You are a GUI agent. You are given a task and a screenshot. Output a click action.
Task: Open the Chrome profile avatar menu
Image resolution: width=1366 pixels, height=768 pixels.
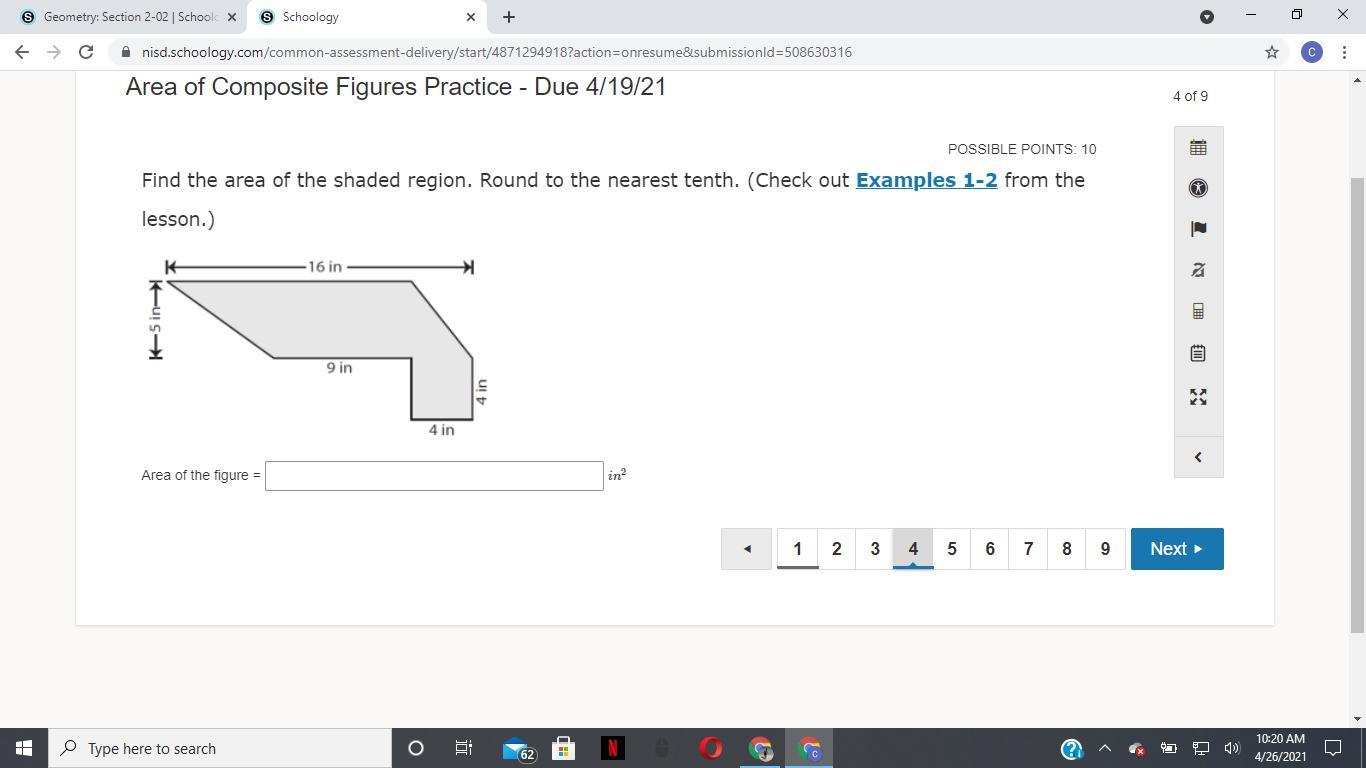point(1312,52)
